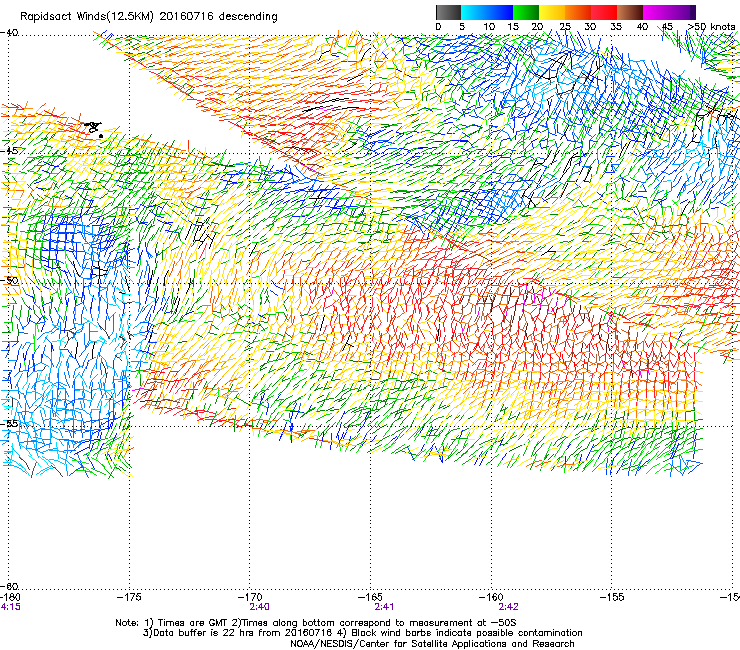Image resolution: width=740 pixels, height=650 pixels.
Task: Click the gray 0-5 knots legend segment
Action: tap(448, 12)
